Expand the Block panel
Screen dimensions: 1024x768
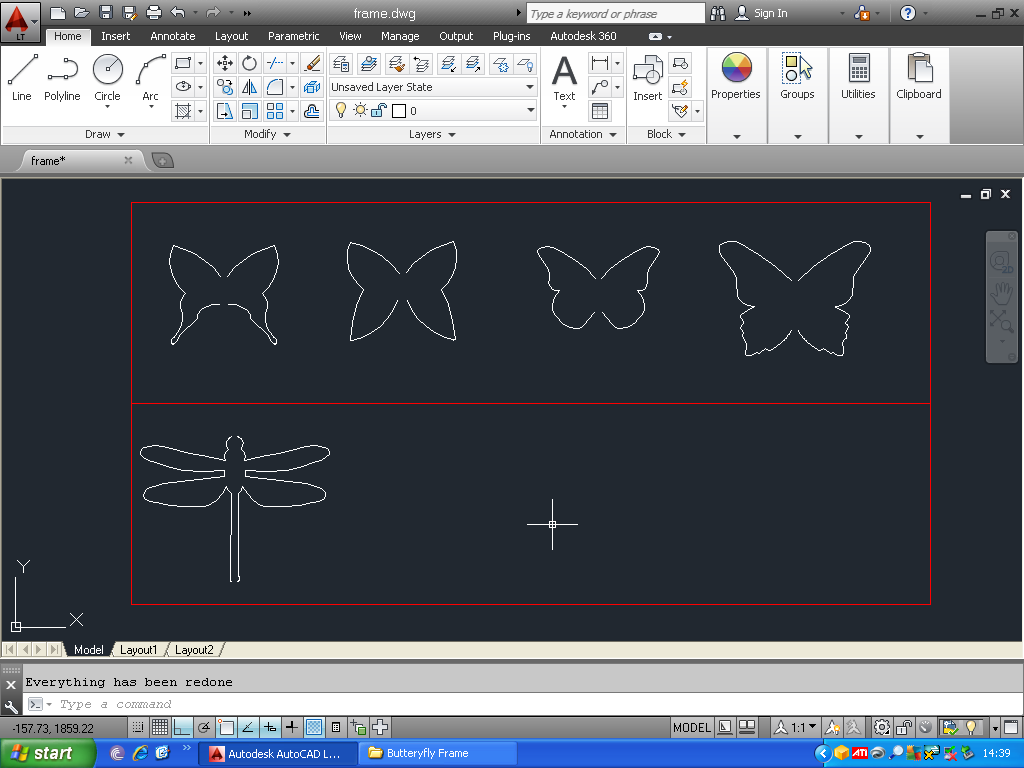(x=666, y=134)
